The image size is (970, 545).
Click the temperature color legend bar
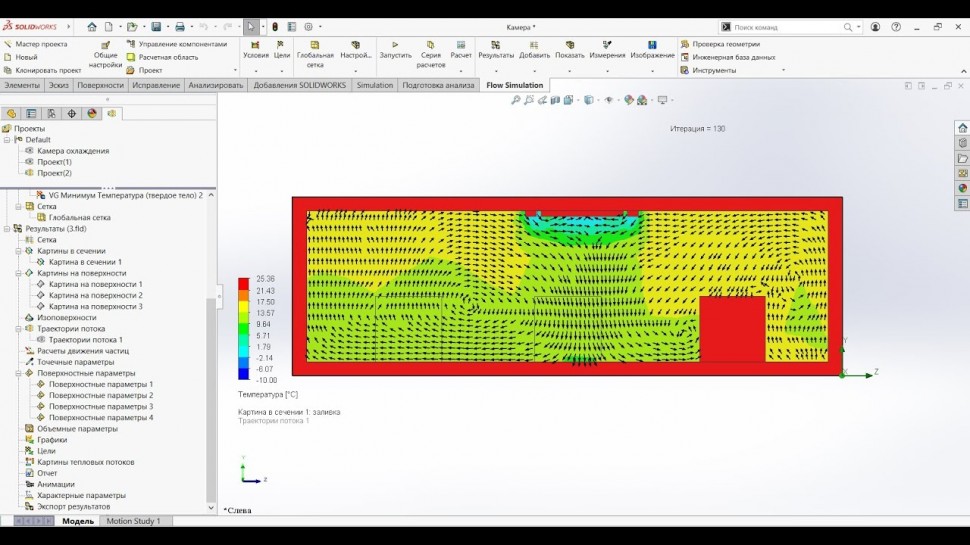244,329
